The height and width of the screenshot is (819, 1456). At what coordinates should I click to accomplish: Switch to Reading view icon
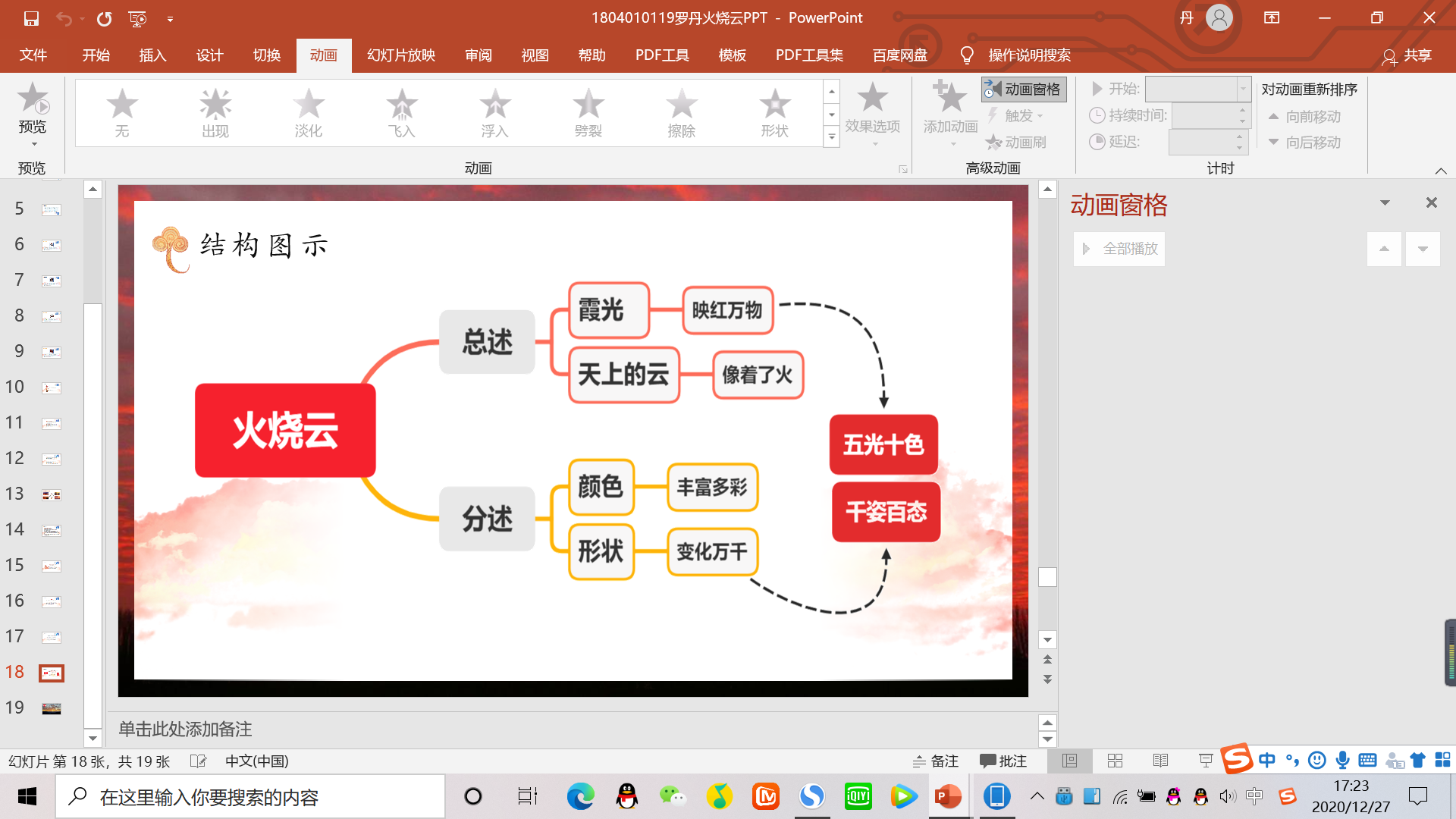click(x=1160, y=761)
